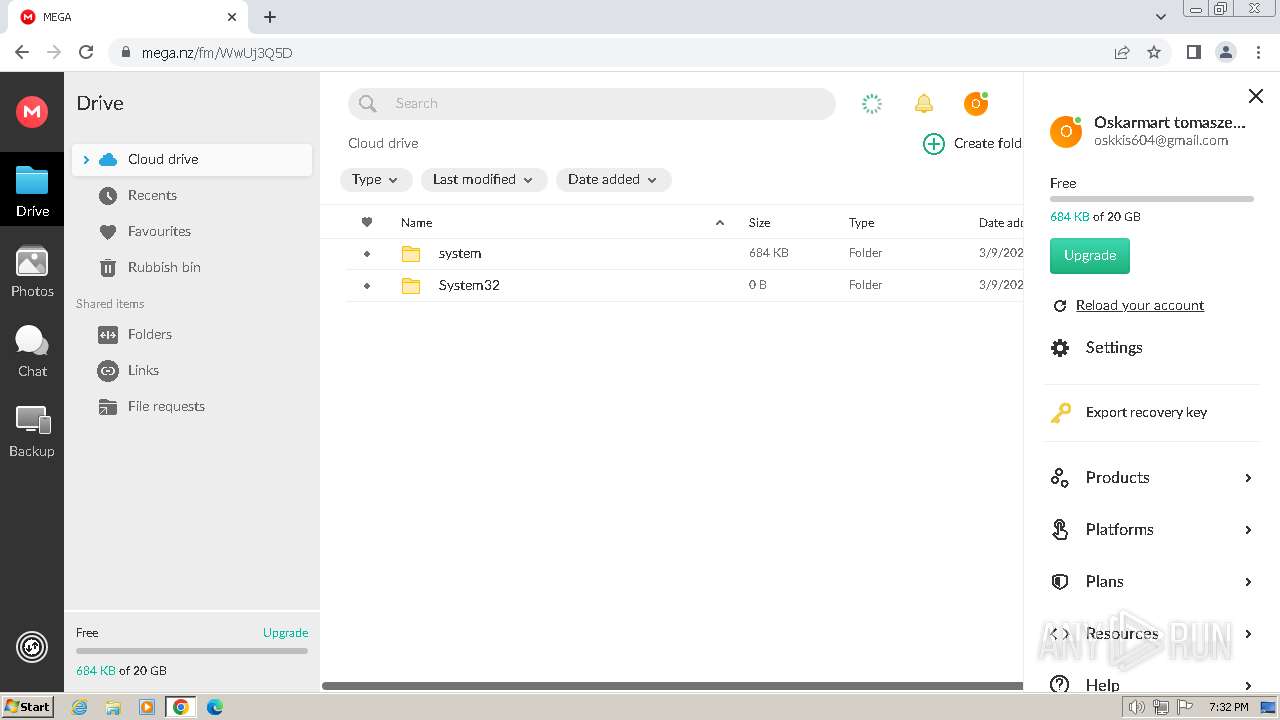Open the Windows Start menu

click(28, 707)
